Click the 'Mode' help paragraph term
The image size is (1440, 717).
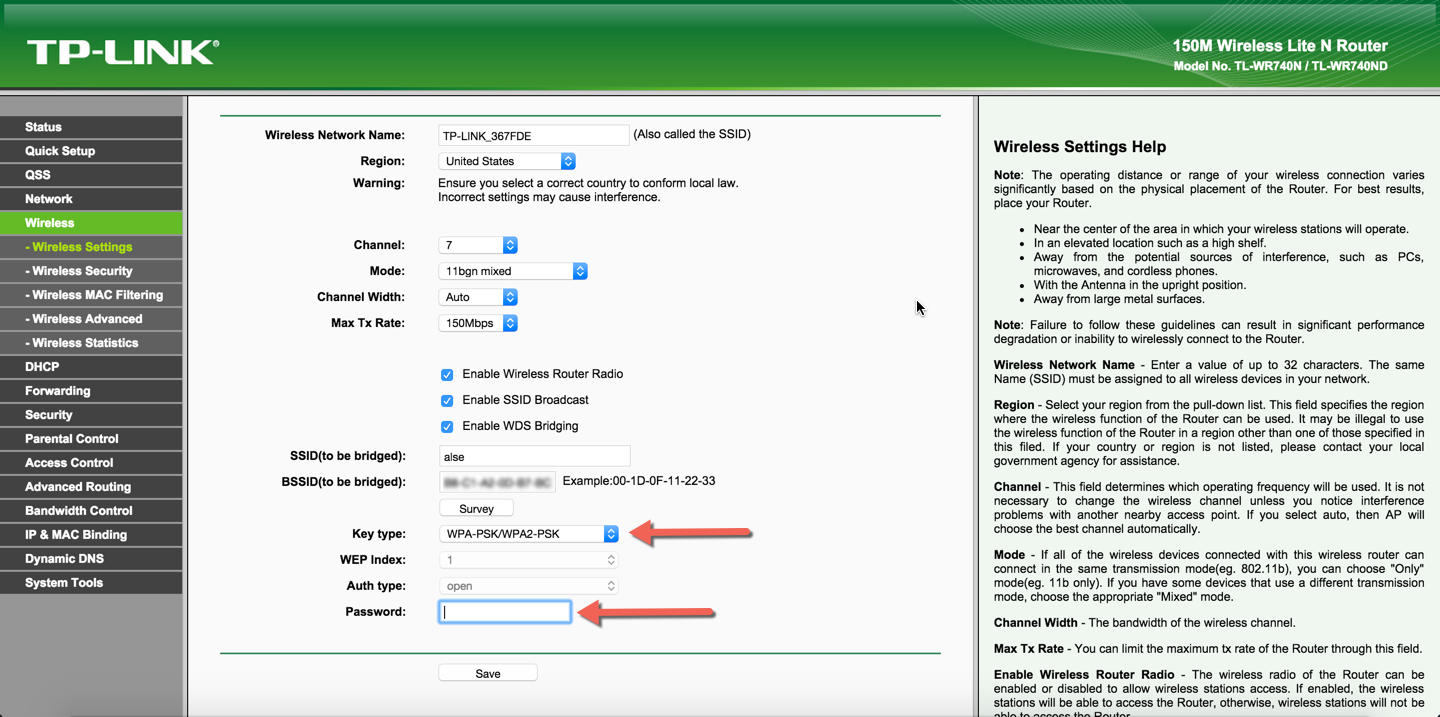1009,554
